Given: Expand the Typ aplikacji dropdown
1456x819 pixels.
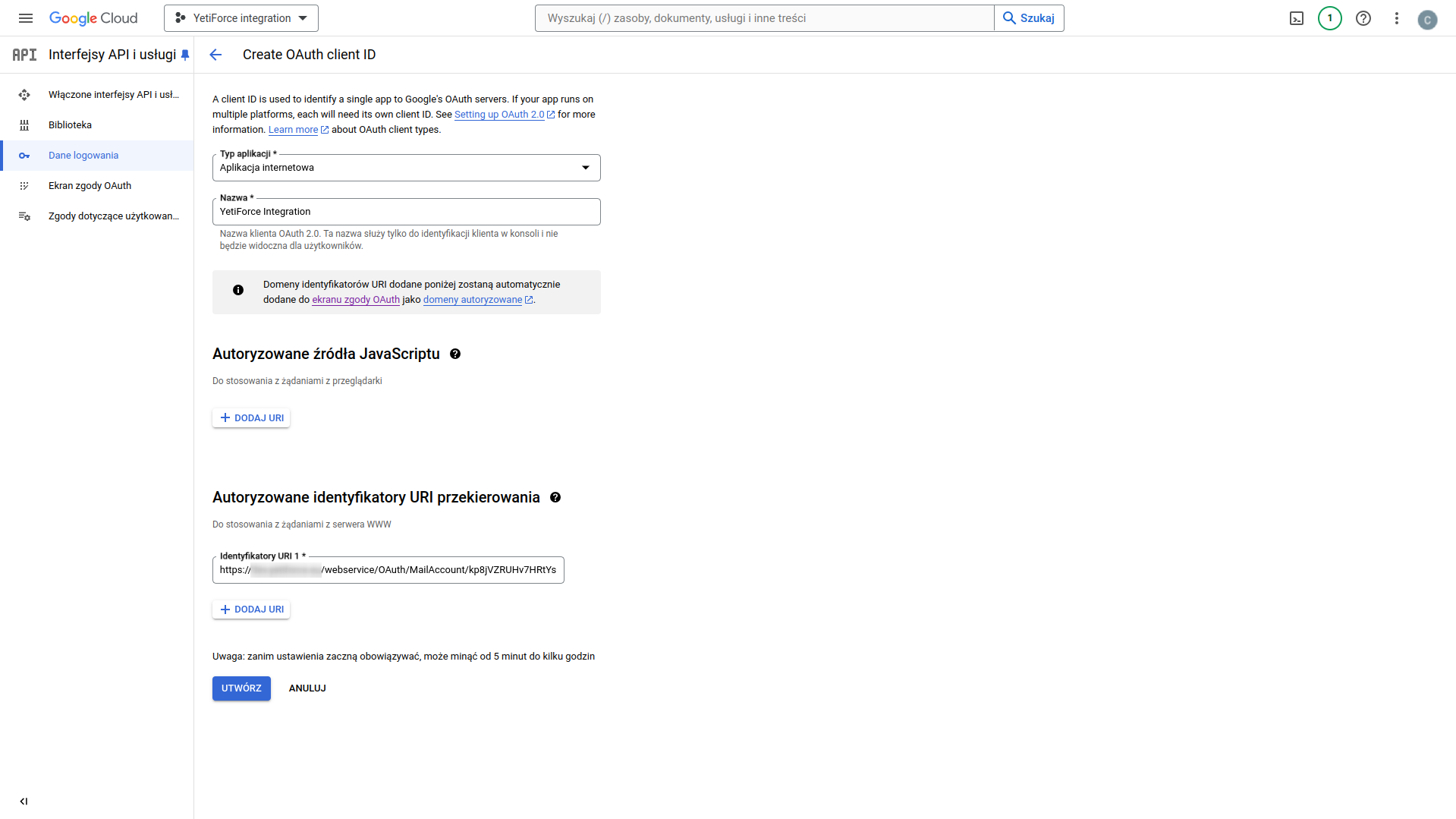Looking at the screenshot, I should [407, 168].
